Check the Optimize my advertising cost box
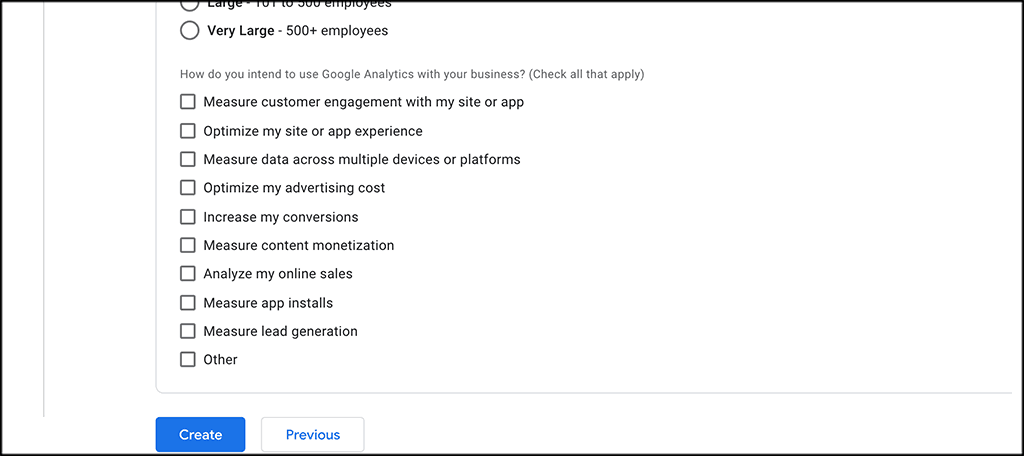The height and width of the screenshot is (456, 1024). (x=188, y=188)
